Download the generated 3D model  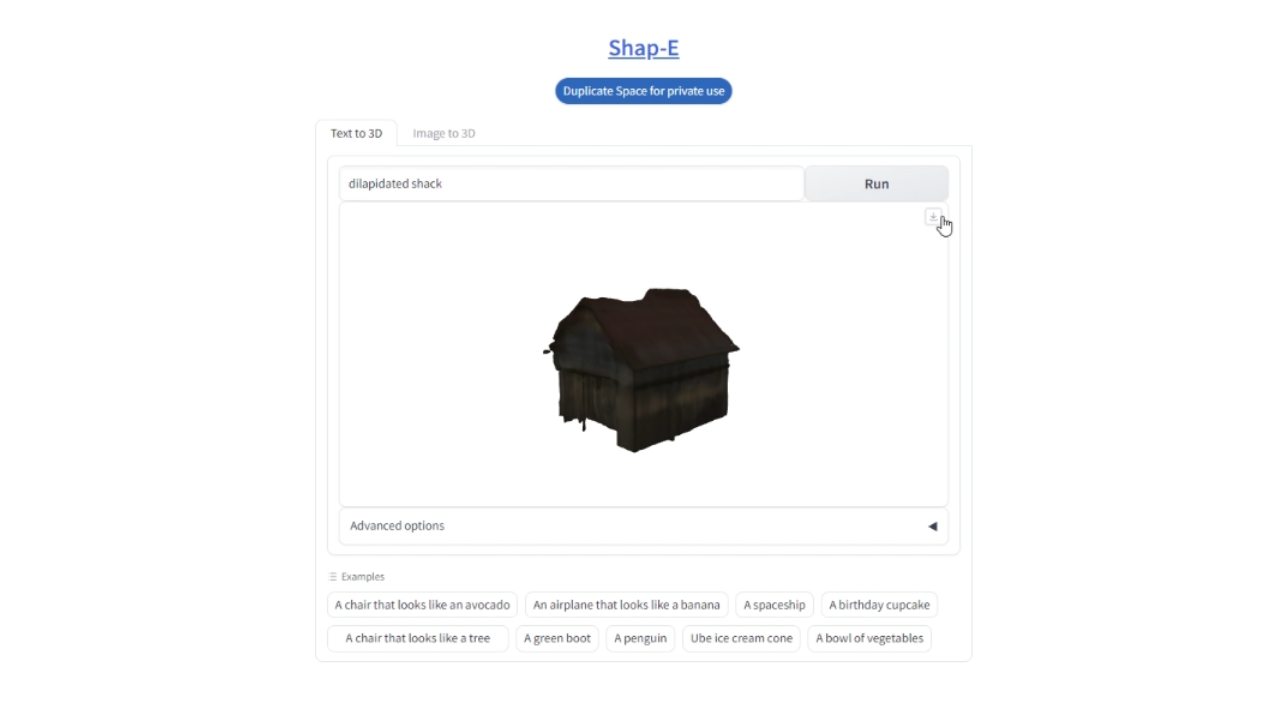pos(932,217)
